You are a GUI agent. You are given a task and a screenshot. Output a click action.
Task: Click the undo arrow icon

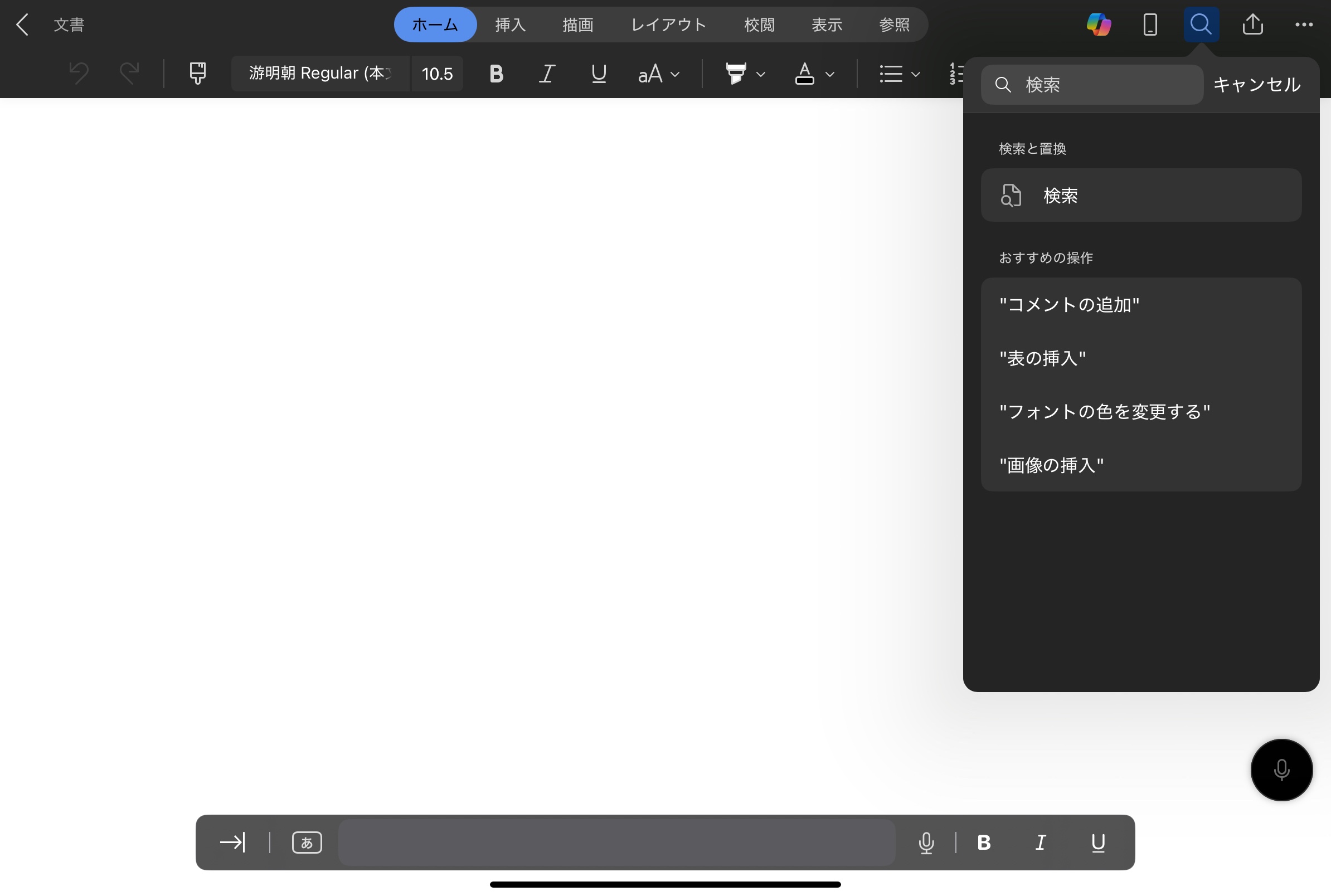click(79, 73)
